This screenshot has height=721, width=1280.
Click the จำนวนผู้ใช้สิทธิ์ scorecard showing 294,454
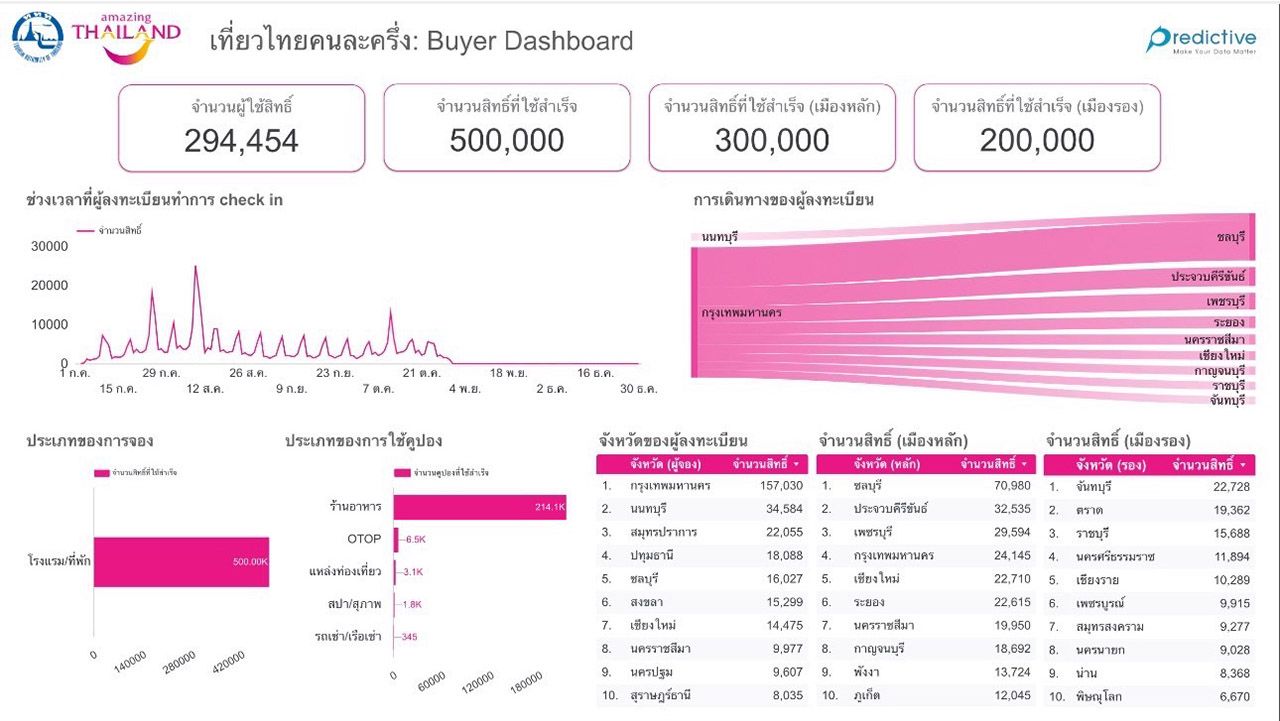click(x=241, y=128)
